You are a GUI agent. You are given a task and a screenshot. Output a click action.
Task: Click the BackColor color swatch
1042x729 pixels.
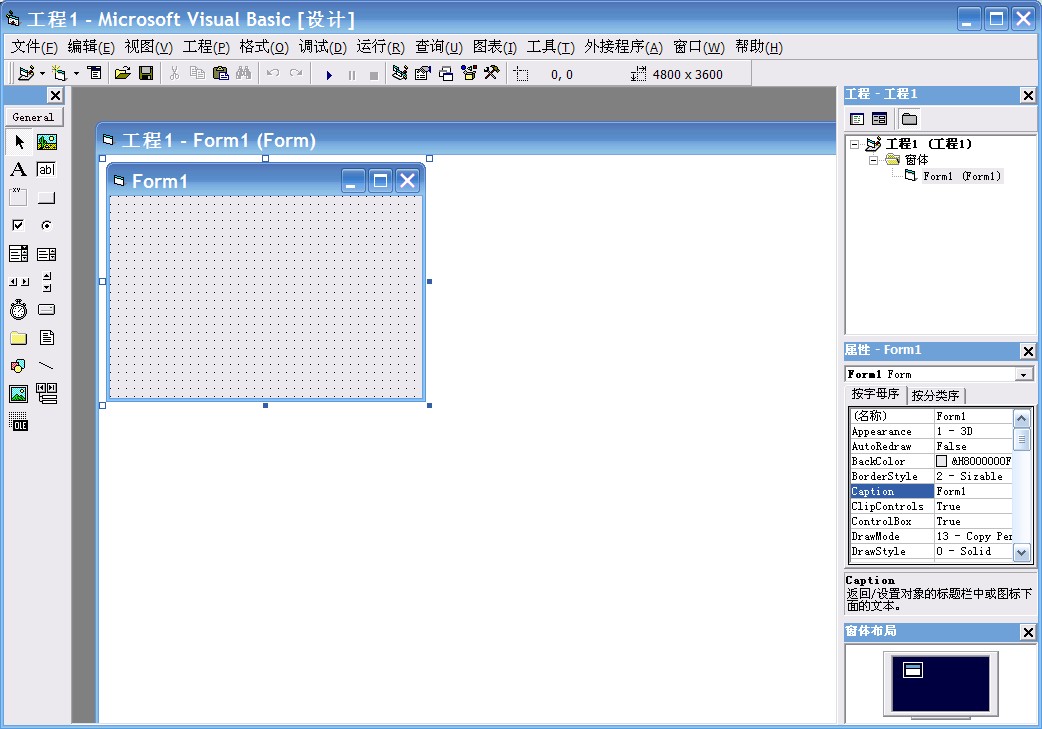(x=941, y=461)
